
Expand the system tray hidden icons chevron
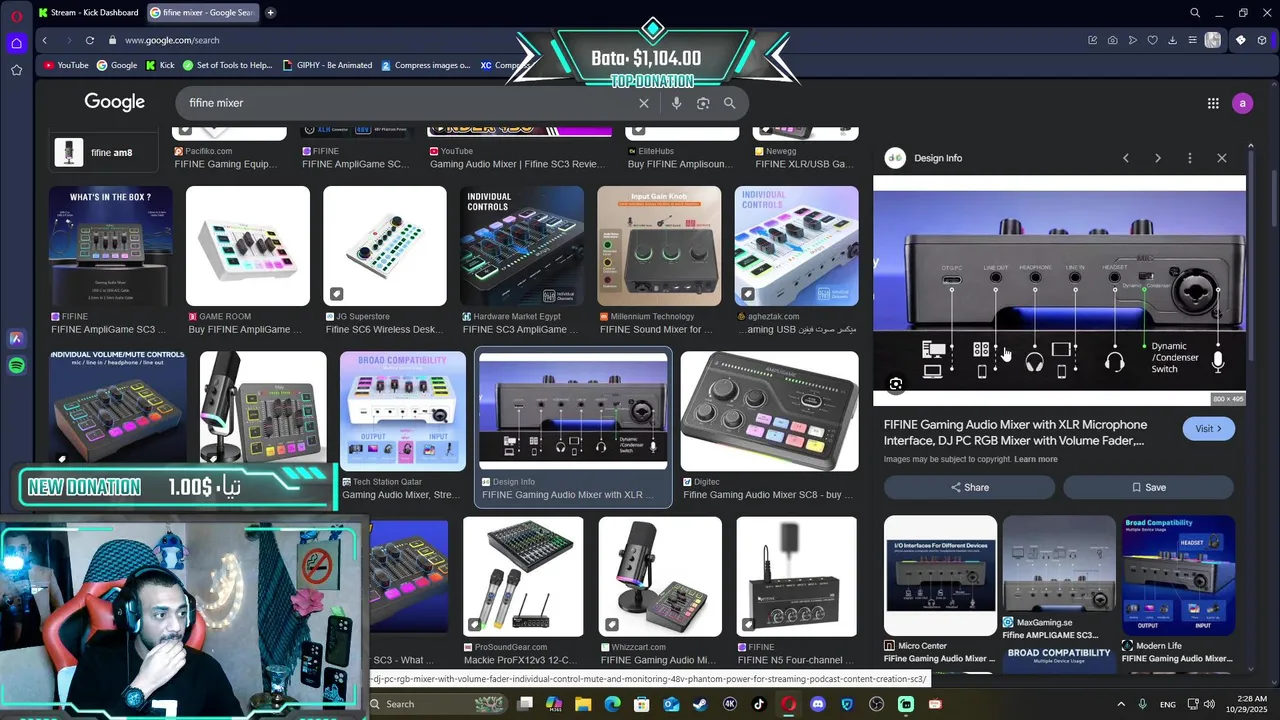[1120, 704]
